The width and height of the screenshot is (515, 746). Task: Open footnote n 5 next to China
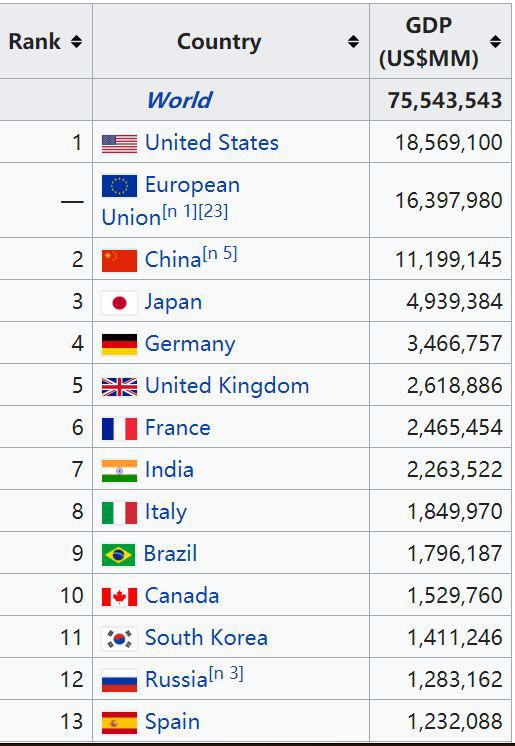pos(220,254)
